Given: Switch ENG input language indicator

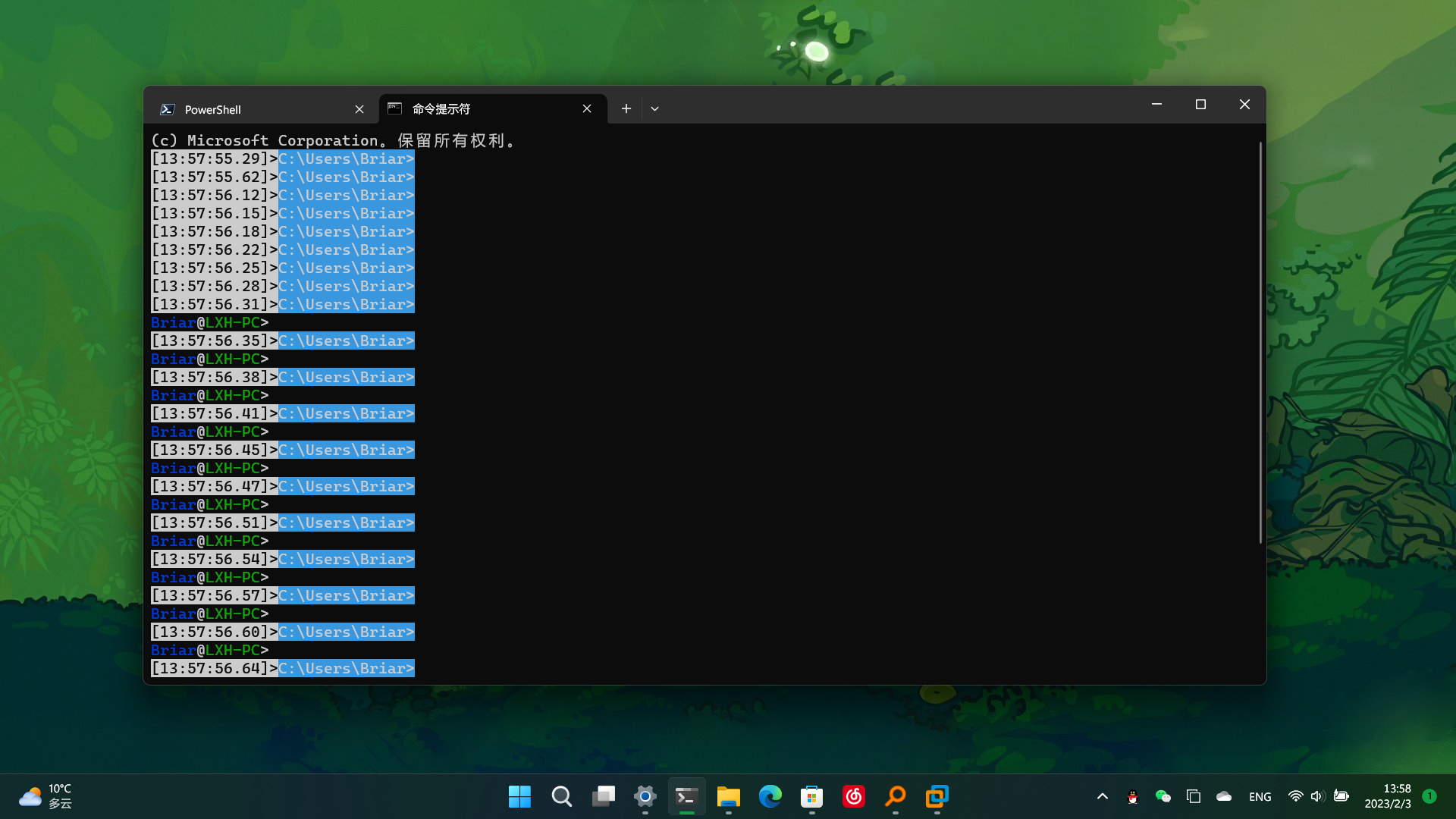Looking at the screenshot, I should tap(1260, 796).
